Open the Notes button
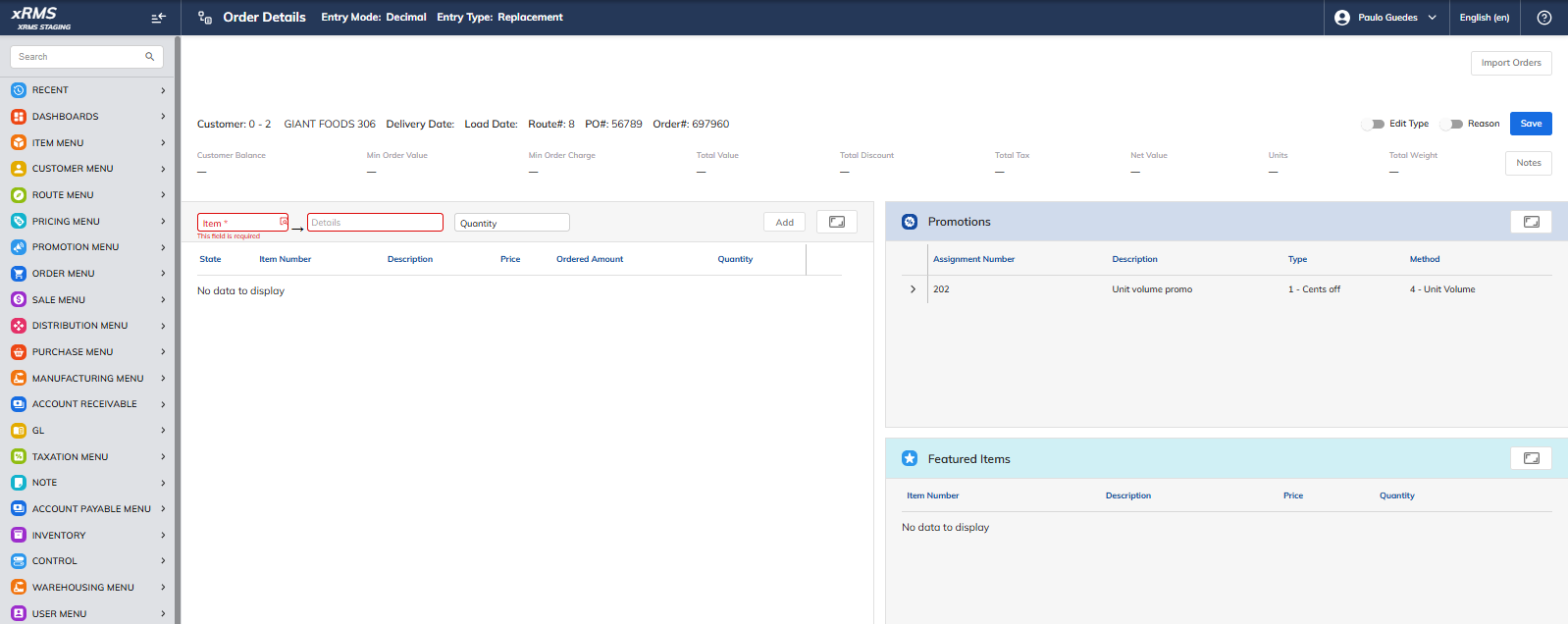This screenshot has height=624, width=1568. 1528,163
